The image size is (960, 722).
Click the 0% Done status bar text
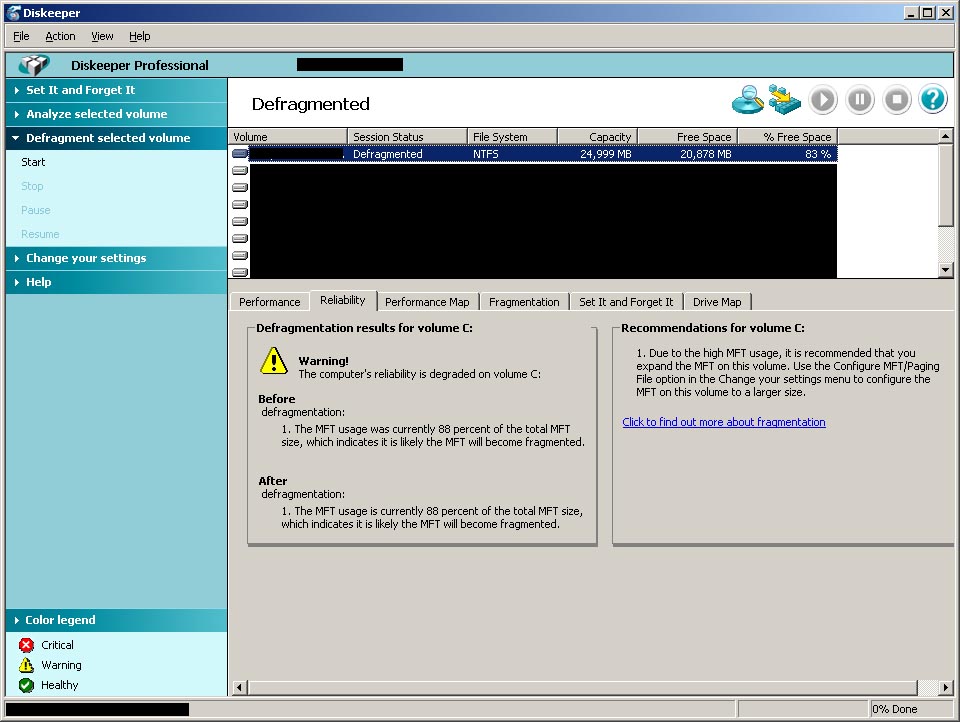894,709
